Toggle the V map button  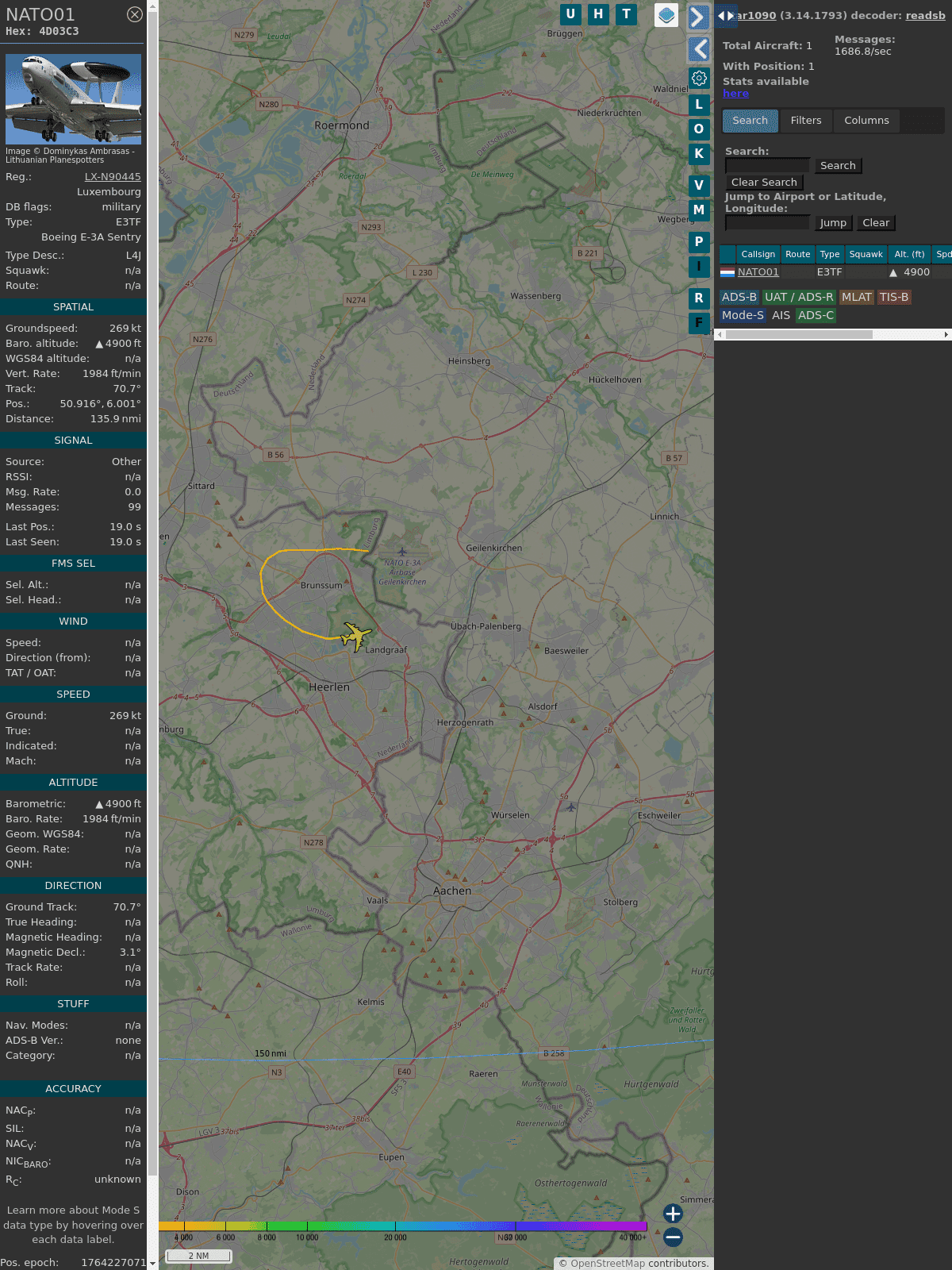click(x=699, y=185)
